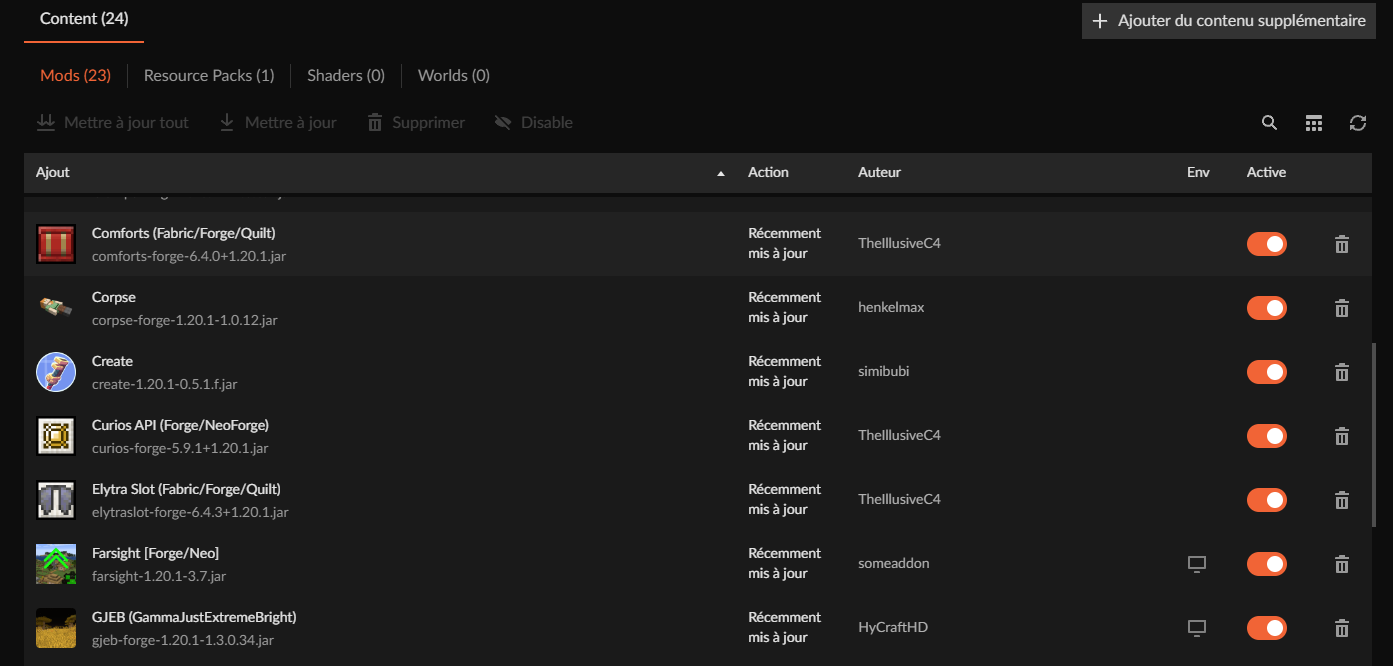Delete GJEB mod via trash icon
This screenshot has height=666, width=1393.
click(x=1342, y=628)
